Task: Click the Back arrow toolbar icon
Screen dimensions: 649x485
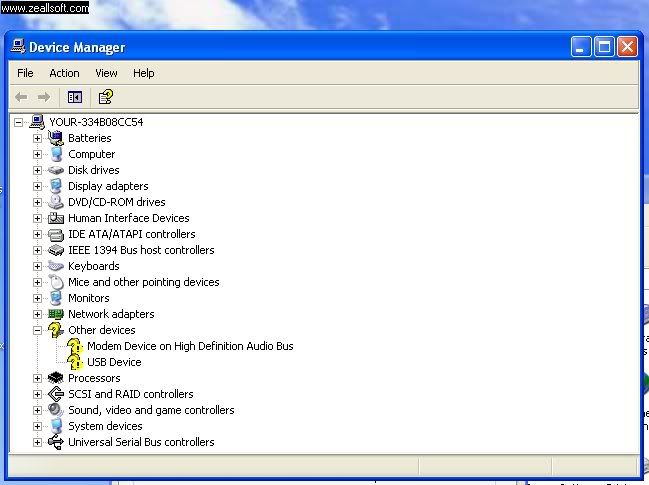Action: tap(21, 97)
